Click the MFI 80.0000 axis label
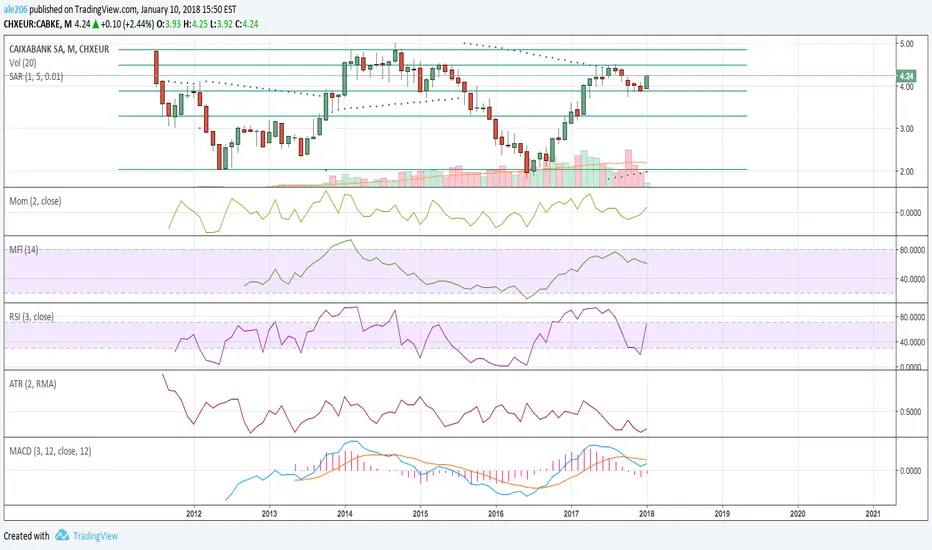932x550 pixels. [x=911, y=250]
